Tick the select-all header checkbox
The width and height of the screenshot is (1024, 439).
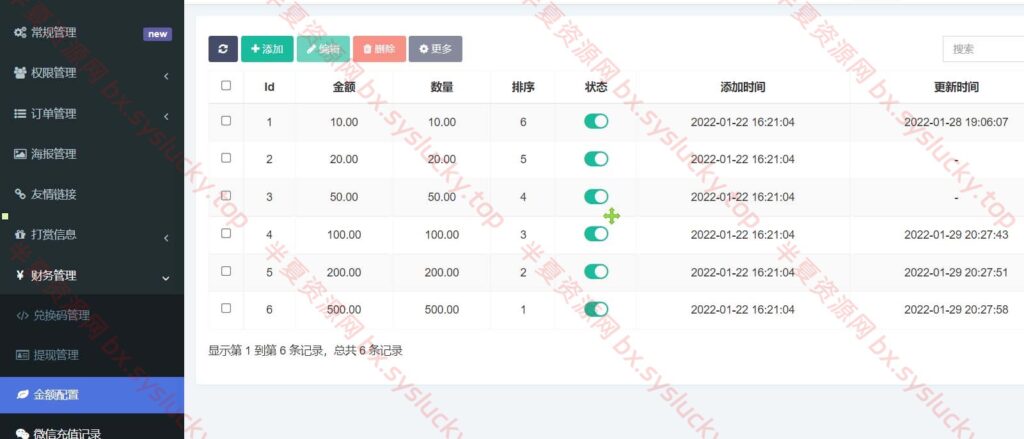coord(226,86)
